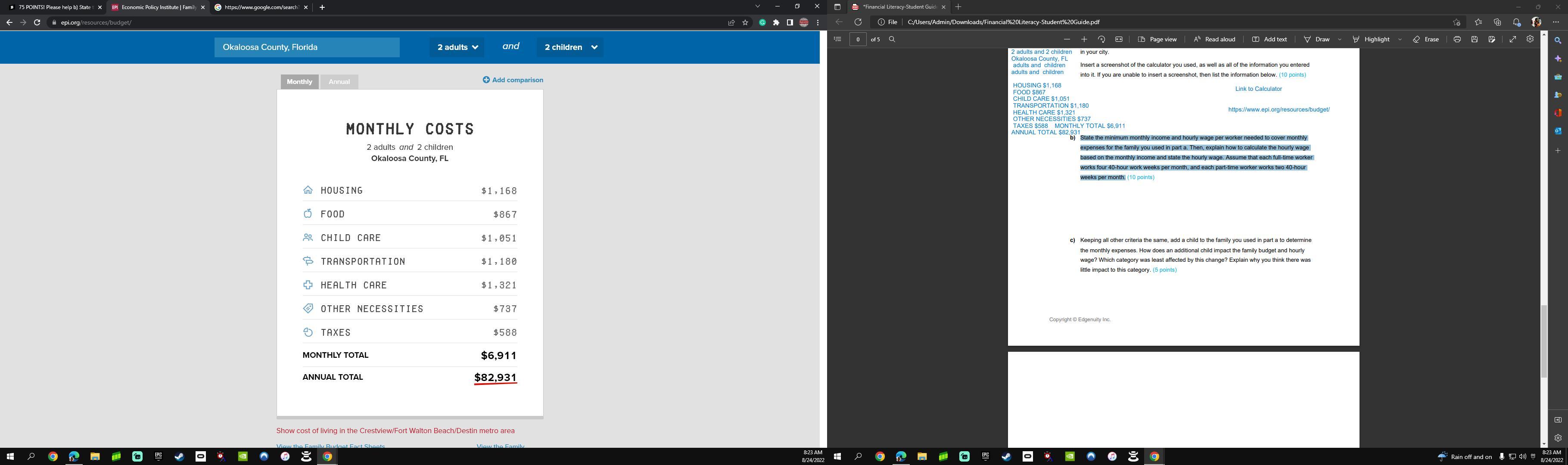This screenshot has width=1568, height=465.
Task: Print the PDF document
Action: 1456,39
